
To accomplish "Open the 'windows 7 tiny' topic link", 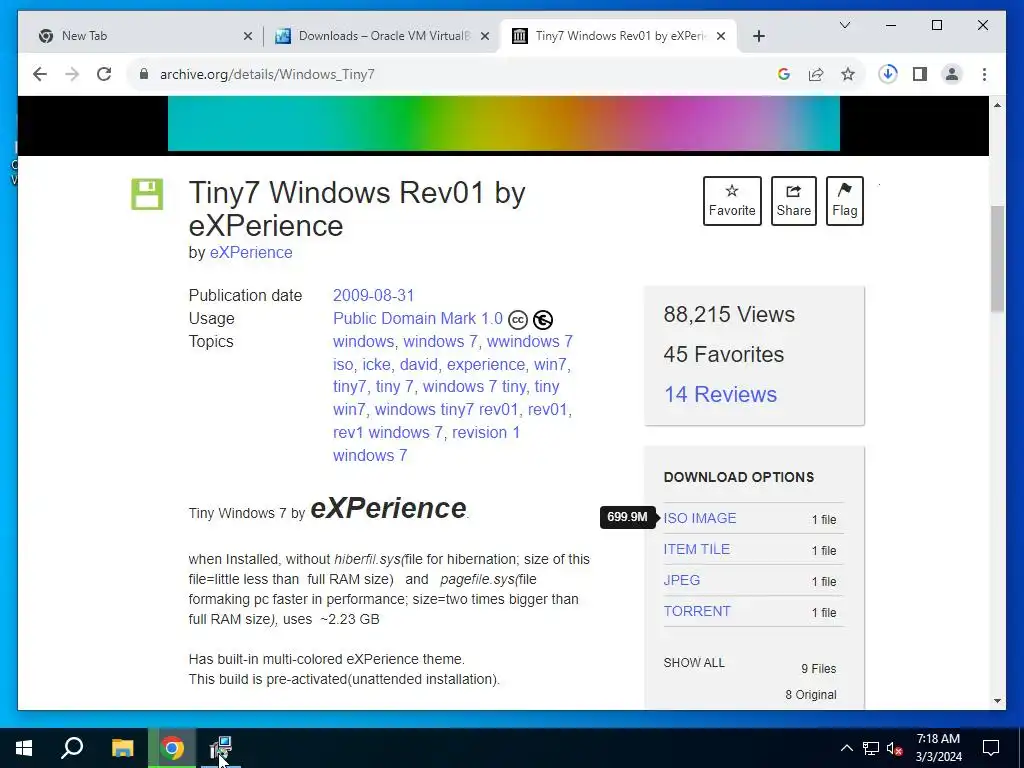I will point(474,387).
